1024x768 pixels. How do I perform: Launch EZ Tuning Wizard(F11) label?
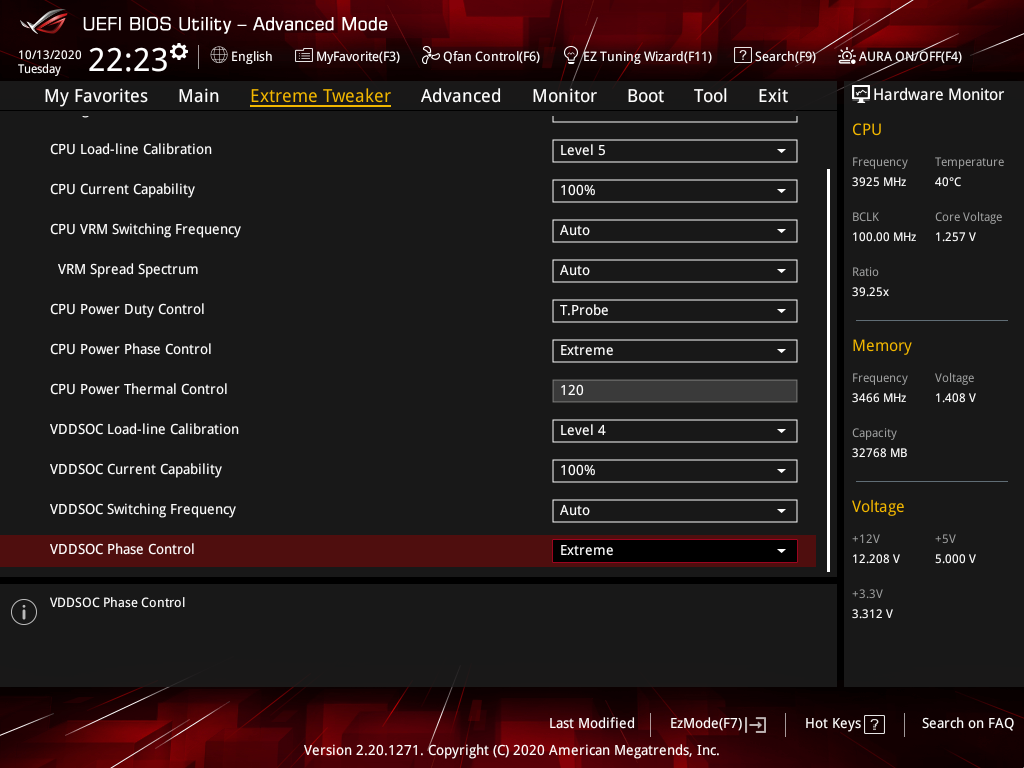point(647,57)
